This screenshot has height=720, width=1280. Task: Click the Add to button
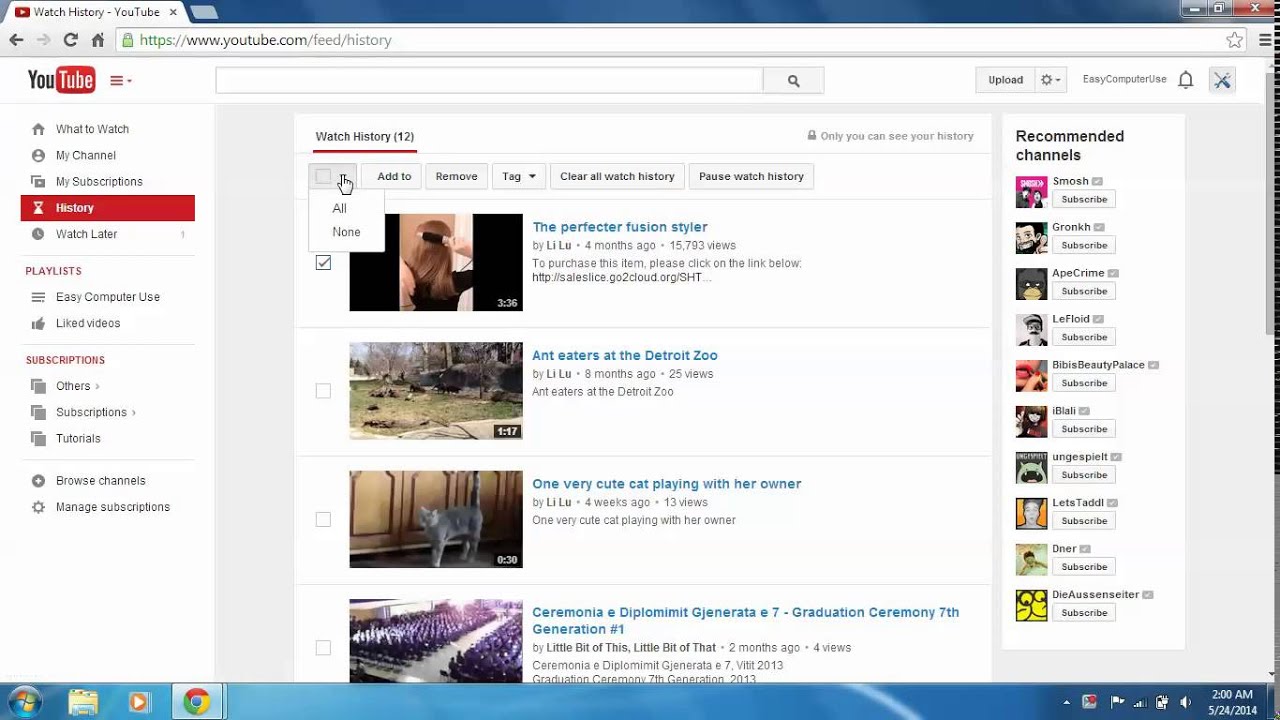click(x=394, y=176)
